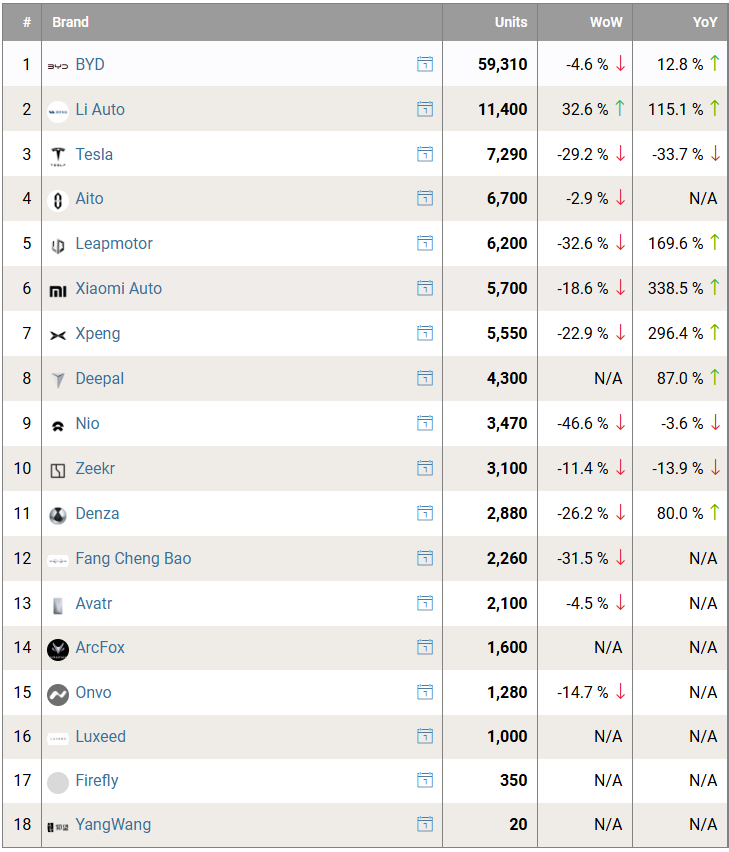The width and height of the screenshot is (729, 852).
Task: Click the Brand column header
Action: (x=71, y=22)
